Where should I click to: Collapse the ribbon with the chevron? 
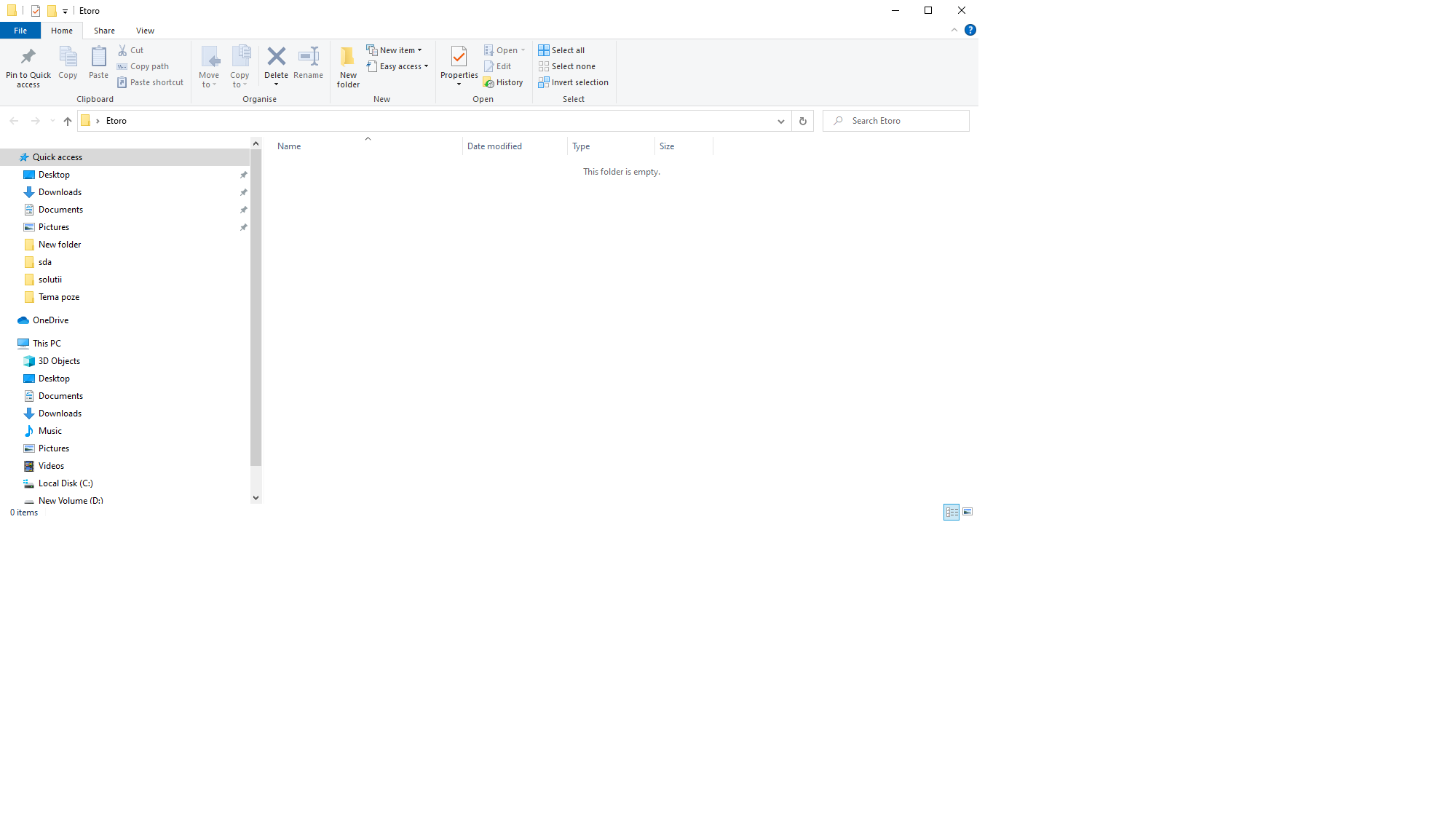point(954,30)
